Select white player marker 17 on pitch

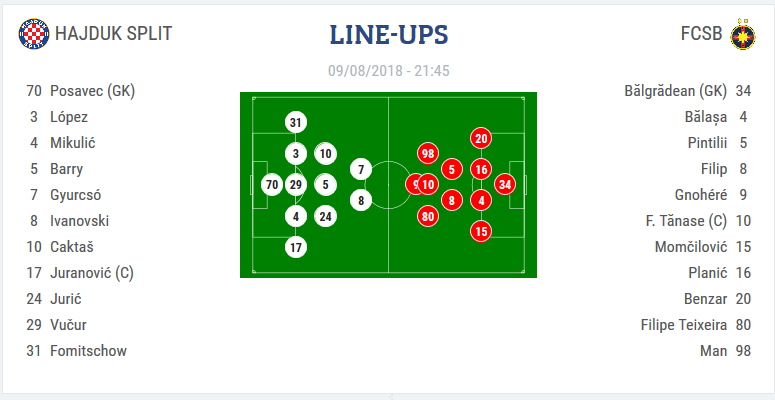pos(295,247)
